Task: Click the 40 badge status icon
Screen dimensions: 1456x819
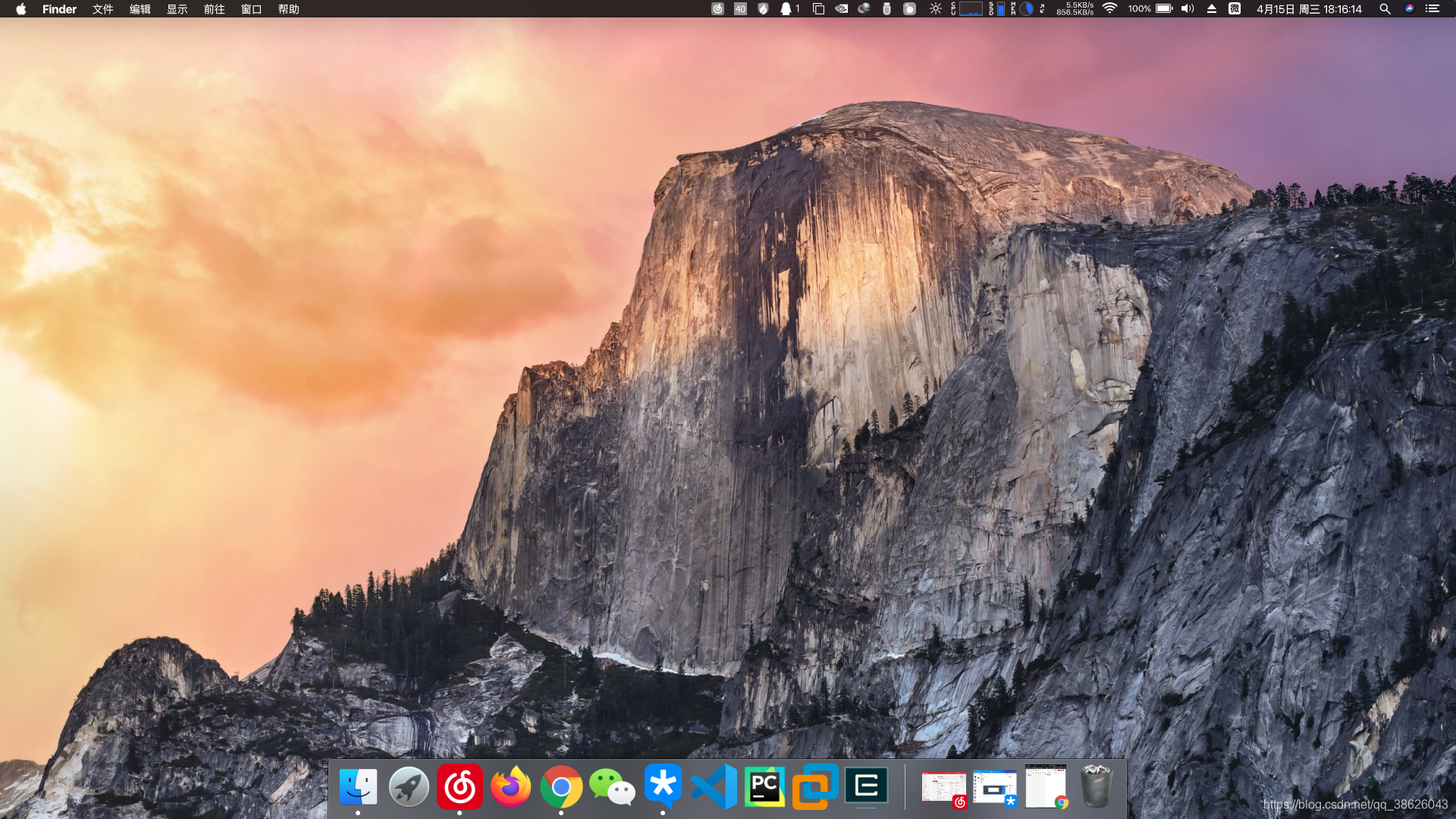Action: 740,9
